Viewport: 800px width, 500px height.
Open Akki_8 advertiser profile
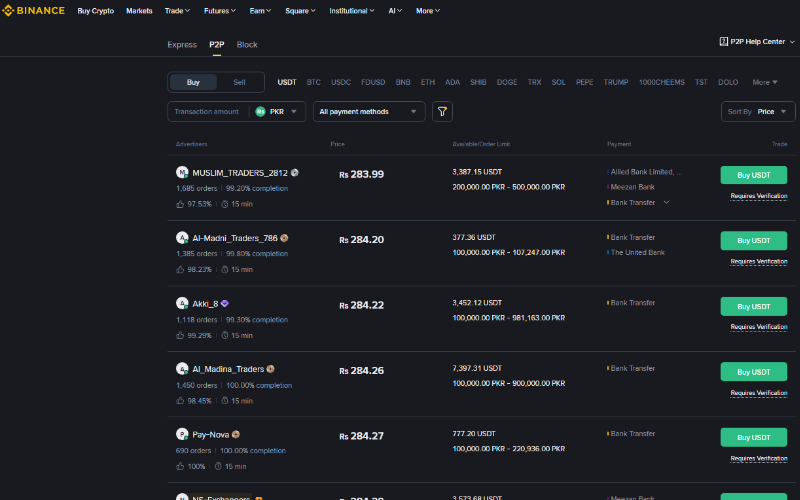pos(205,304)
